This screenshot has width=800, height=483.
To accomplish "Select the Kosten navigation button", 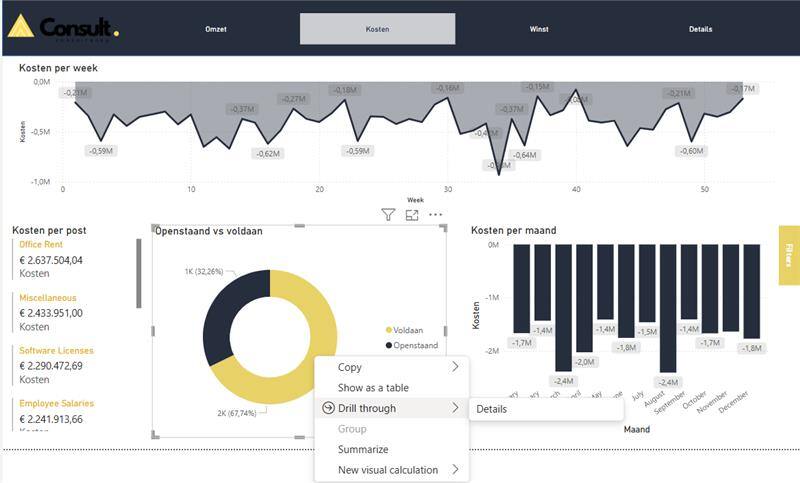I will click(377, 29).
